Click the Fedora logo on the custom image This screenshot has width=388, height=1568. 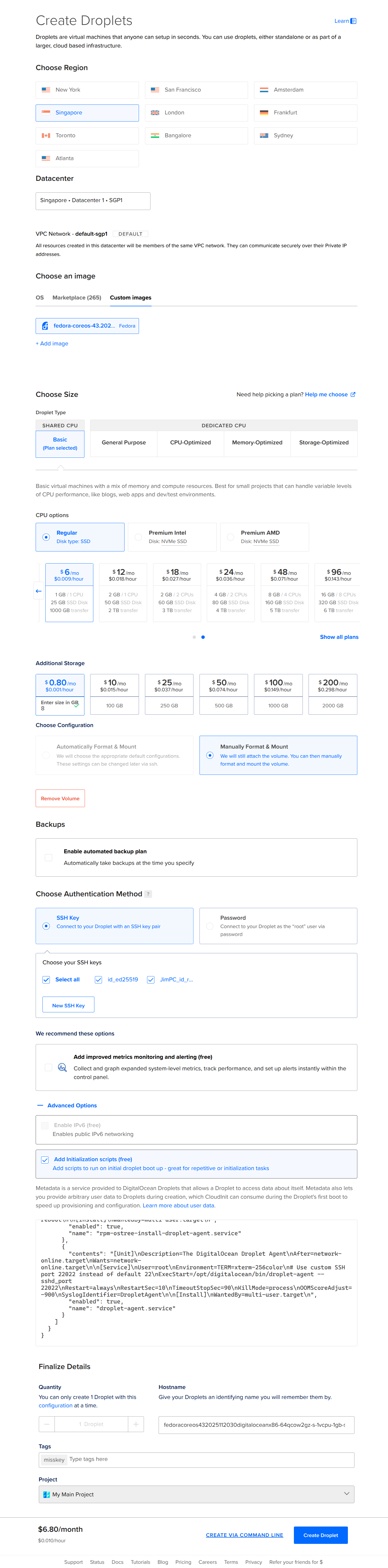click(x=45, y=326)
